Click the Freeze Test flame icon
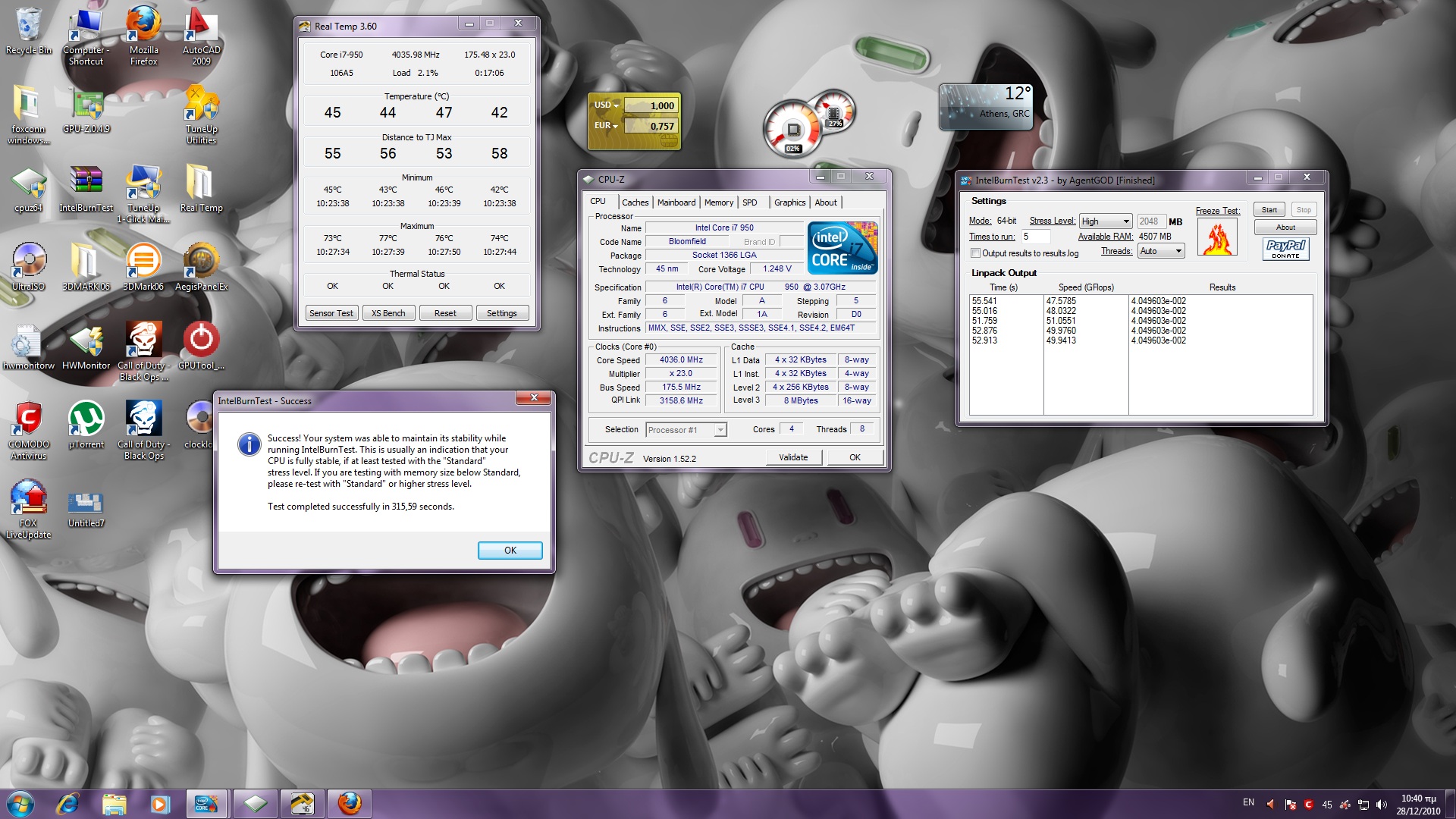1456x819 pixels. [1217, 237]
